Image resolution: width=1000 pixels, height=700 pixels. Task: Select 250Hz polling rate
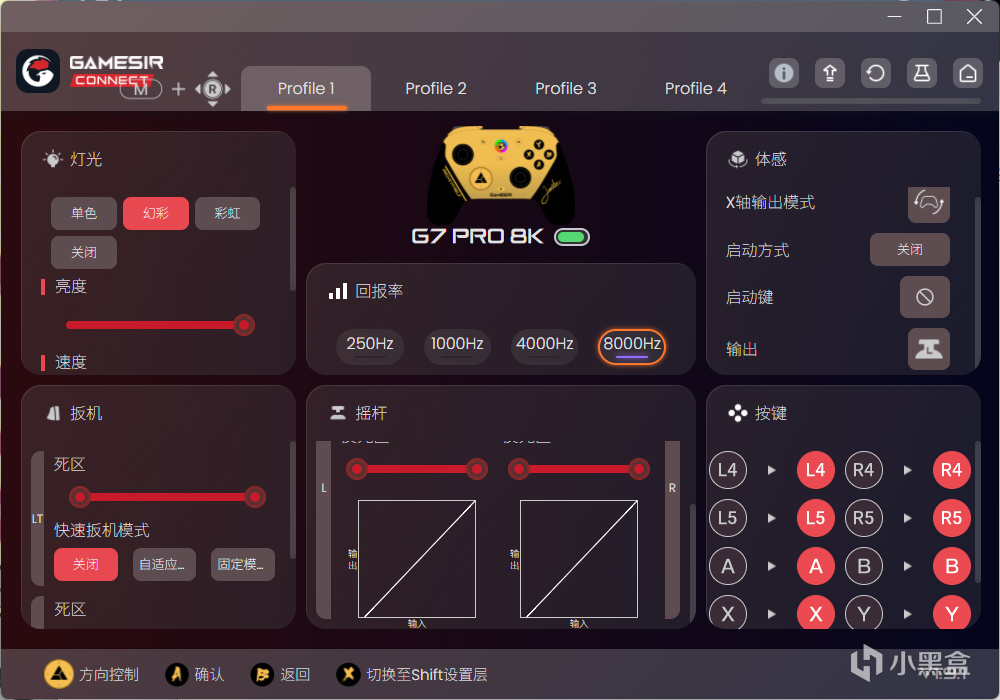point(370,346)
